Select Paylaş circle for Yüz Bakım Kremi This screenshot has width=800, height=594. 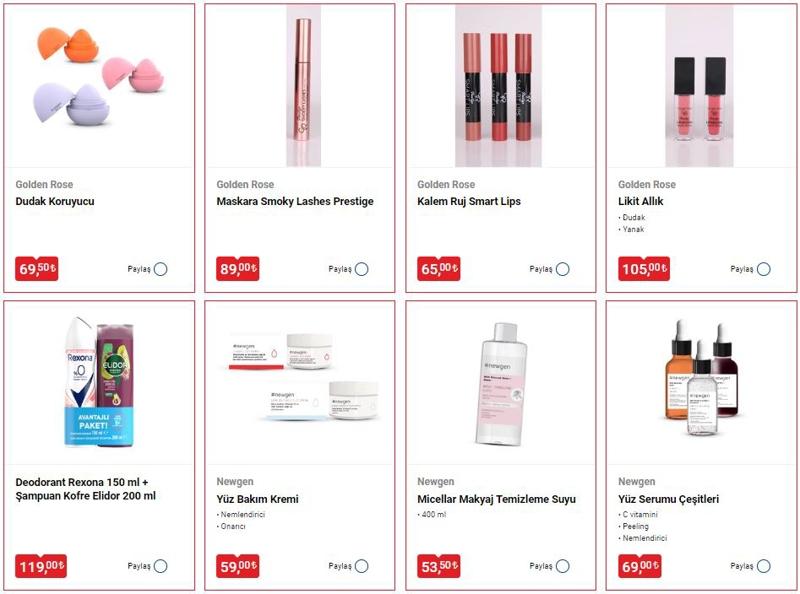[x=362, y=566]
